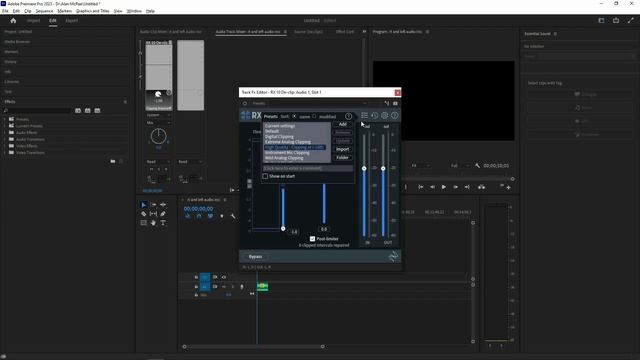Expand the Video Transitions folder
The height and width of the screenshot is (360, 640).
tap(5, 153)
